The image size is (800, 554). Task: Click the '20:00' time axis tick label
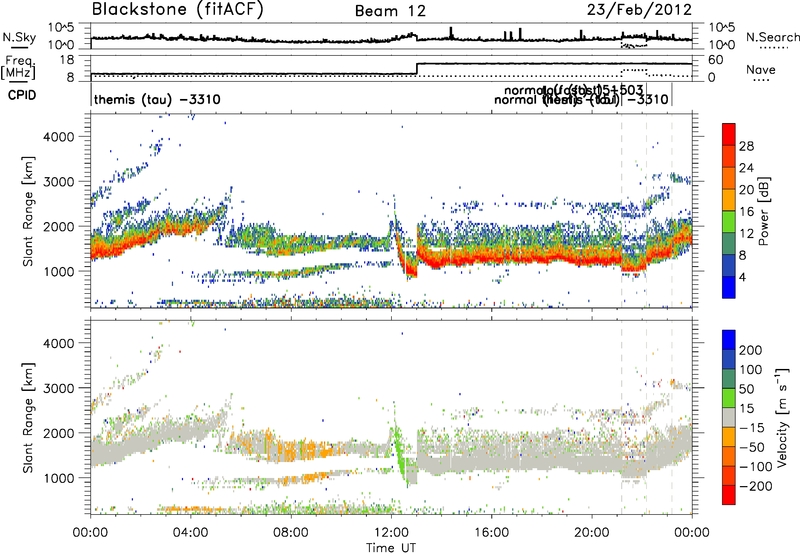click(x=592, y=533)
